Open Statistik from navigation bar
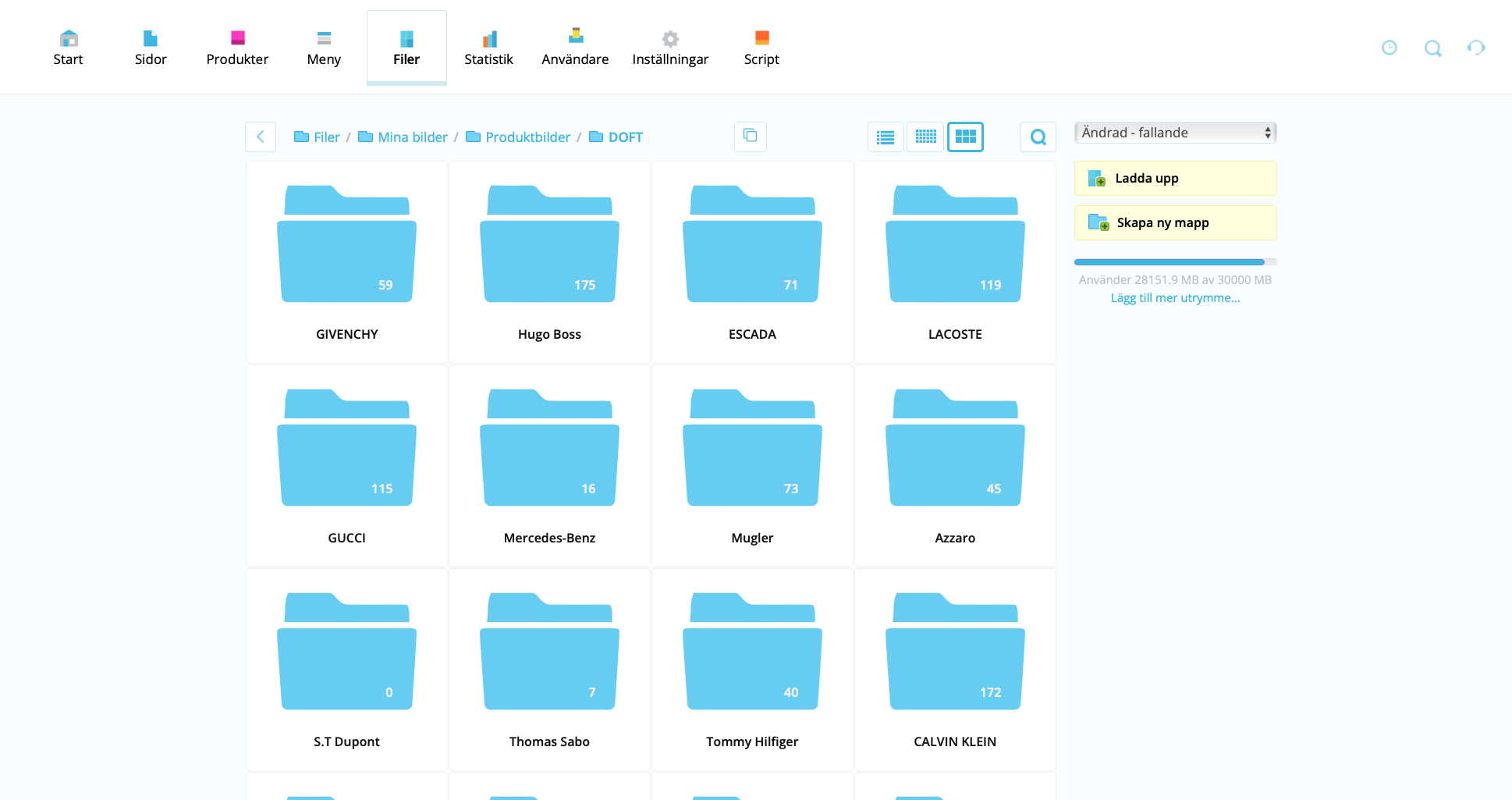The width and height of the screenshot is (1512, 800). pos(489,48)
